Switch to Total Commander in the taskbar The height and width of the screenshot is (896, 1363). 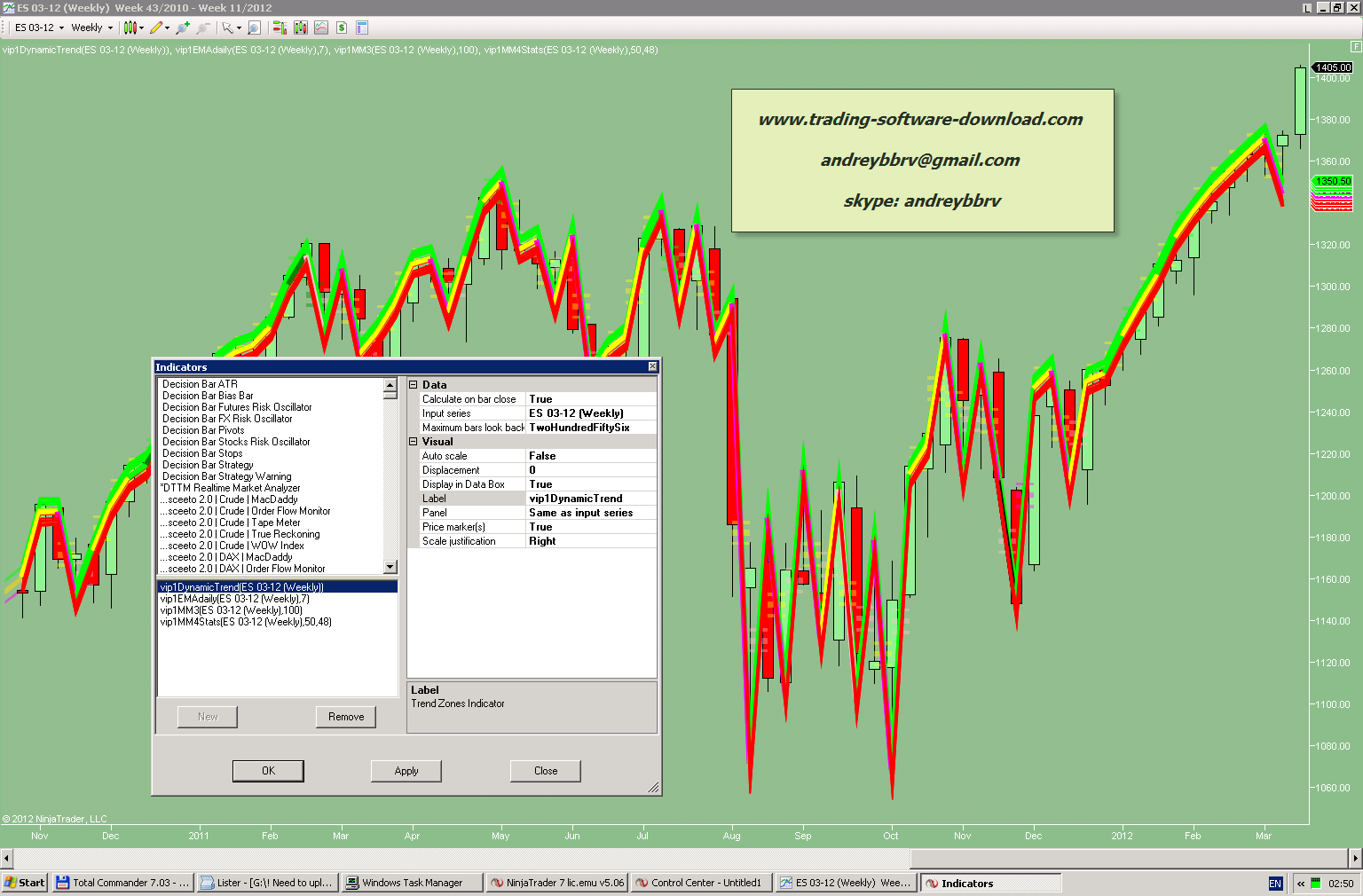[122, 883]
